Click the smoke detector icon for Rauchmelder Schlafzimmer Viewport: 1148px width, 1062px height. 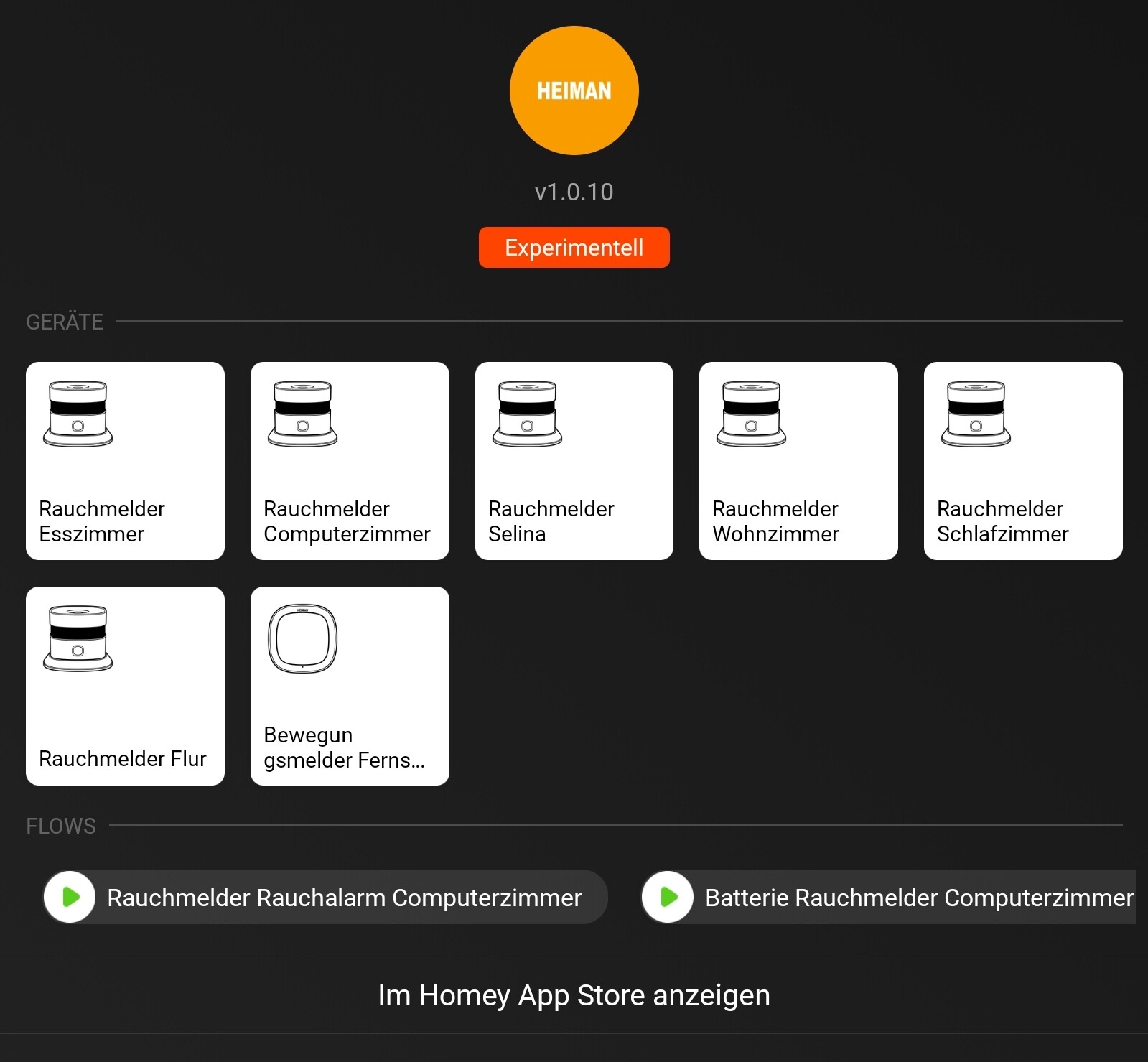(976, 414)
